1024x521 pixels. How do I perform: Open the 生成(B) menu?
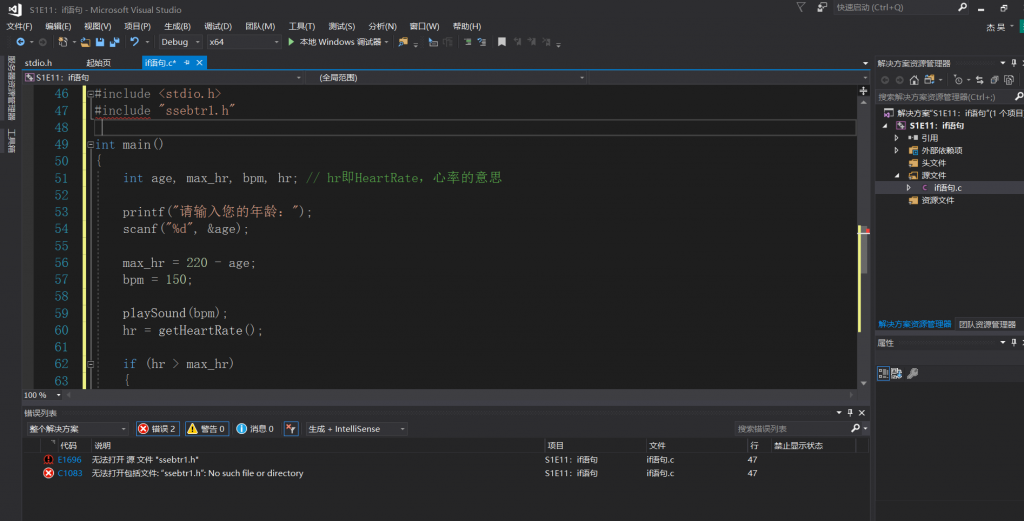[x=177, y=26]
